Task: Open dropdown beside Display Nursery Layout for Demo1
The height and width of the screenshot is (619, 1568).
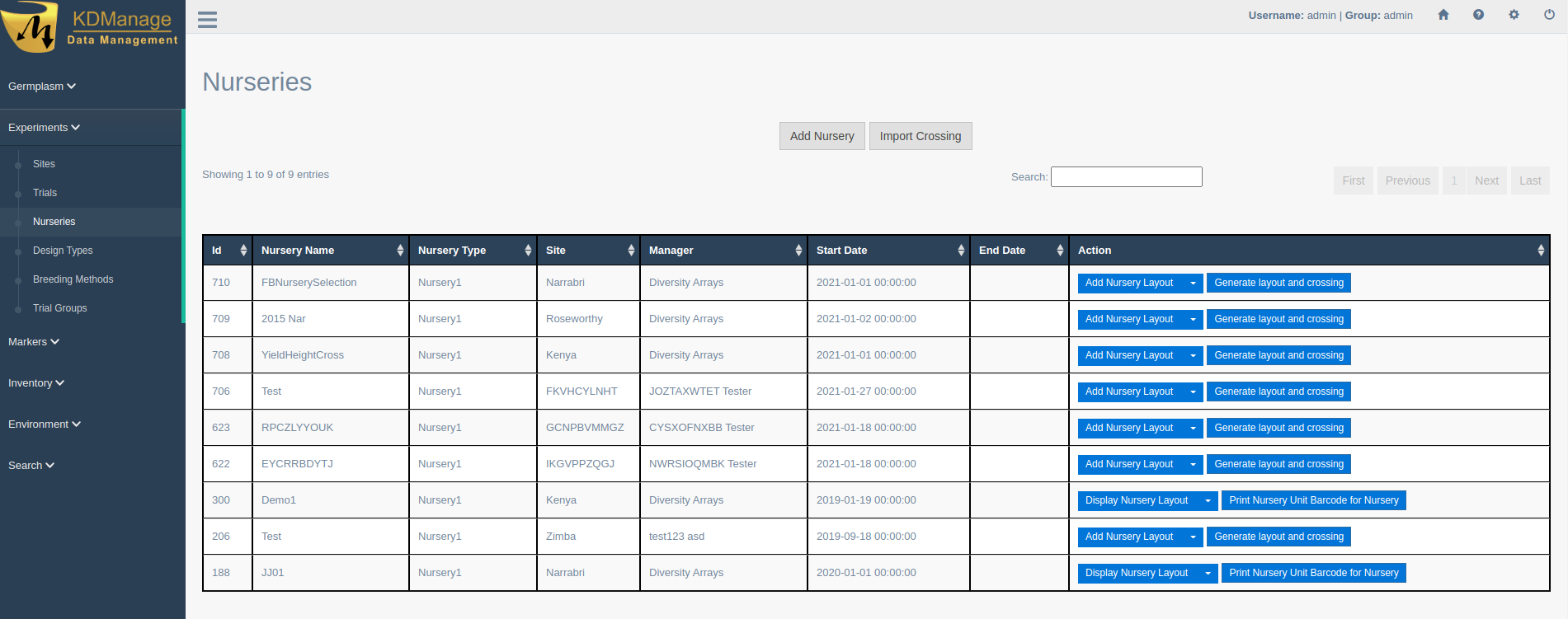Action: point(1208,500)
